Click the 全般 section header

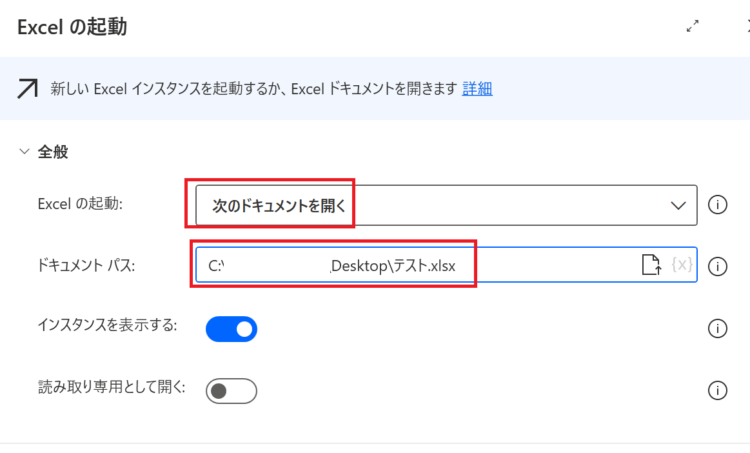pos(53,152)
